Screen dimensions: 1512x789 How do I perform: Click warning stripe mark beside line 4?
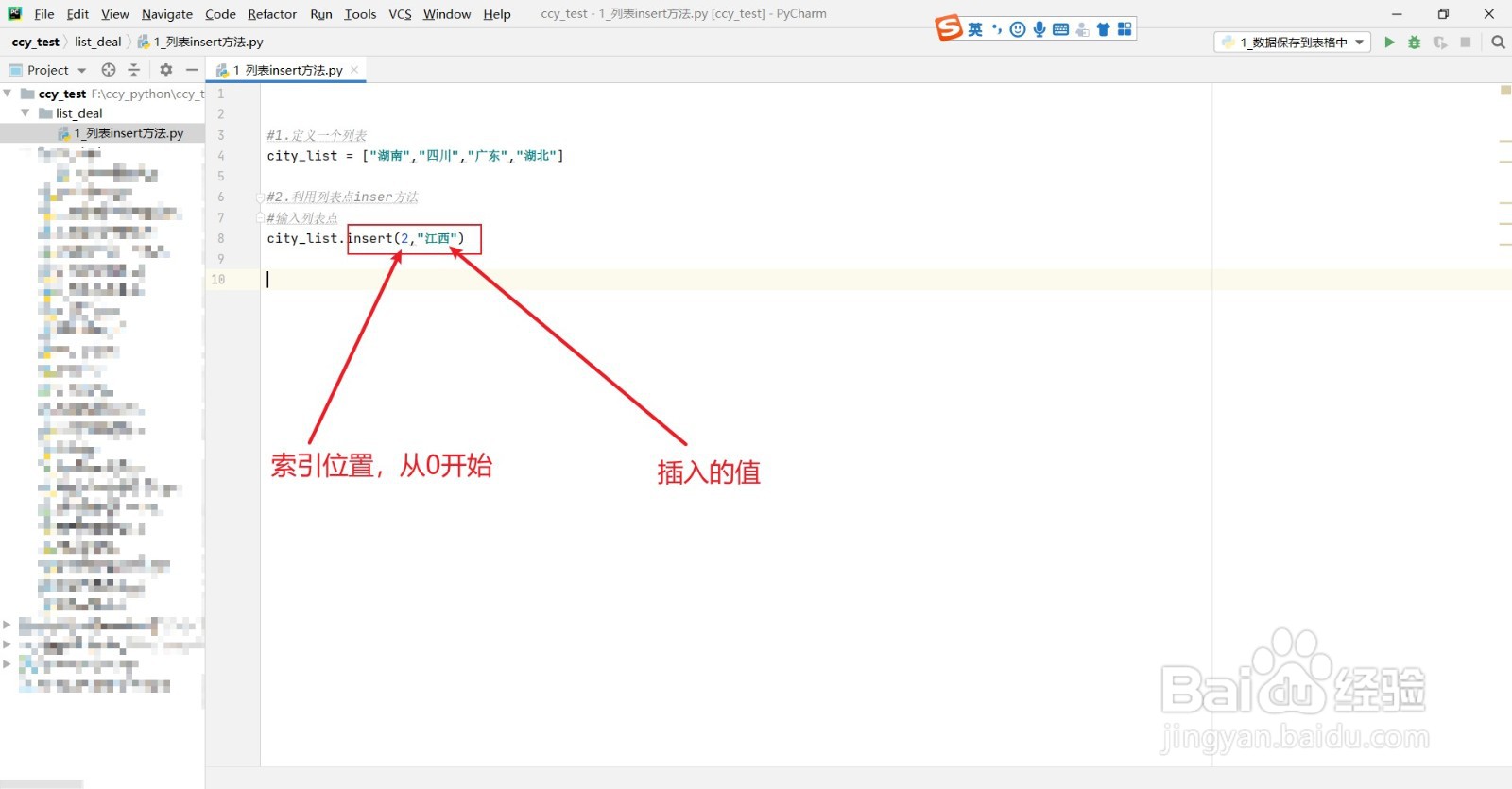pyautogui.click(x=1505, y=163)
